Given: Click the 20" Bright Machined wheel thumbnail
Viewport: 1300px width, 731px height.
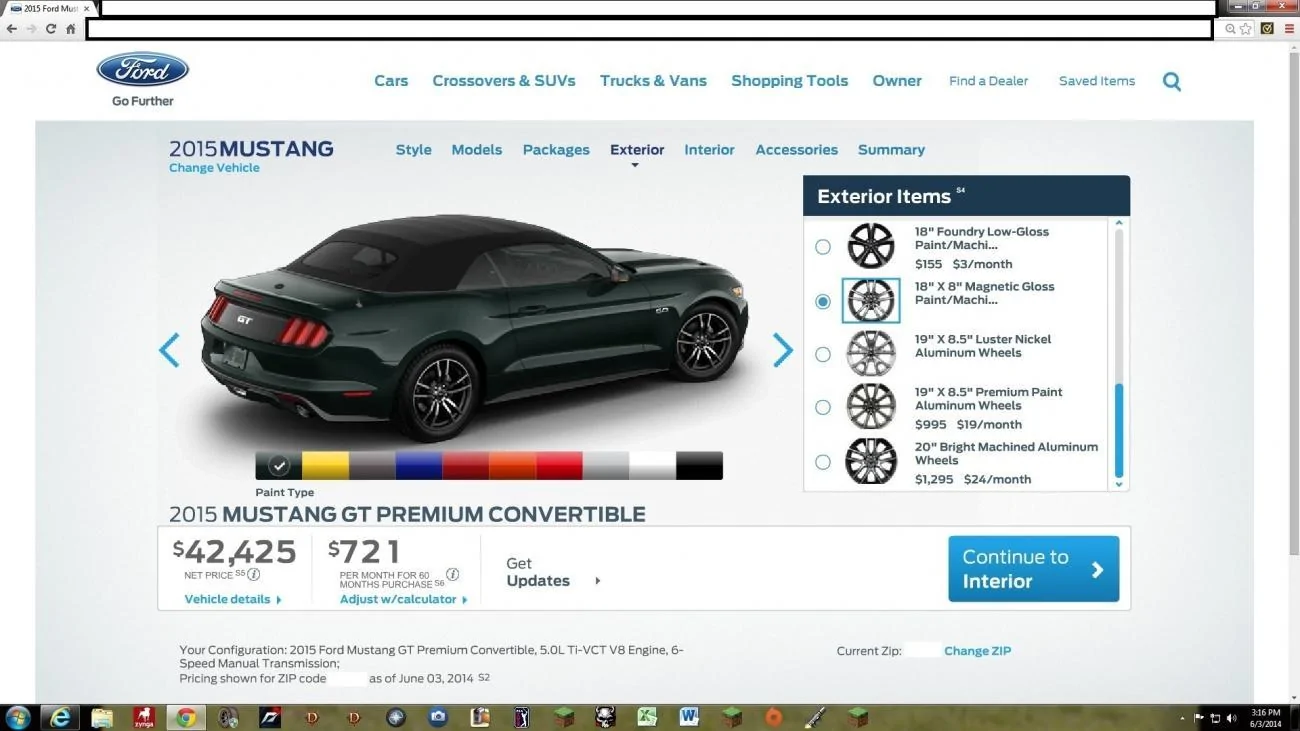Looking at the screenshot, I should (x=871, y=462).
